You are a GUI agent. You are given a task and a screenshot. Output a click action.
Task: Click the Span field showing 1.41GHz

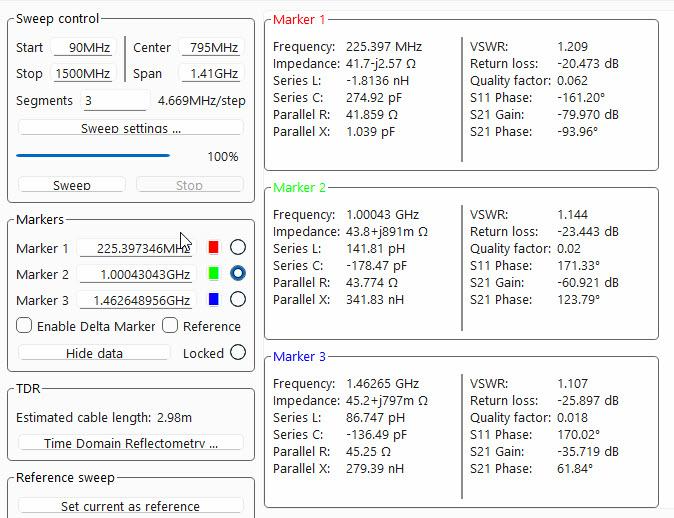tap(211, 74)
